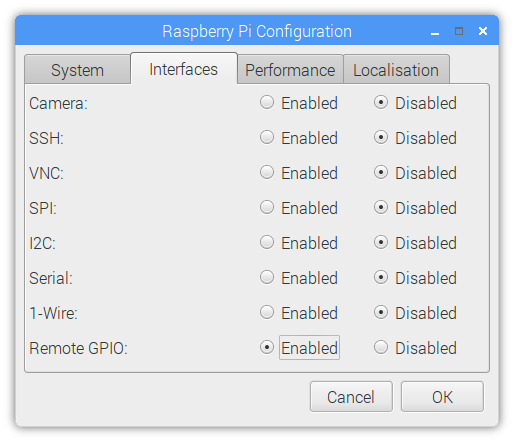This screenshot has width=514, height=442.
Task: Switch to the System tab
Action: coord(77,70)
